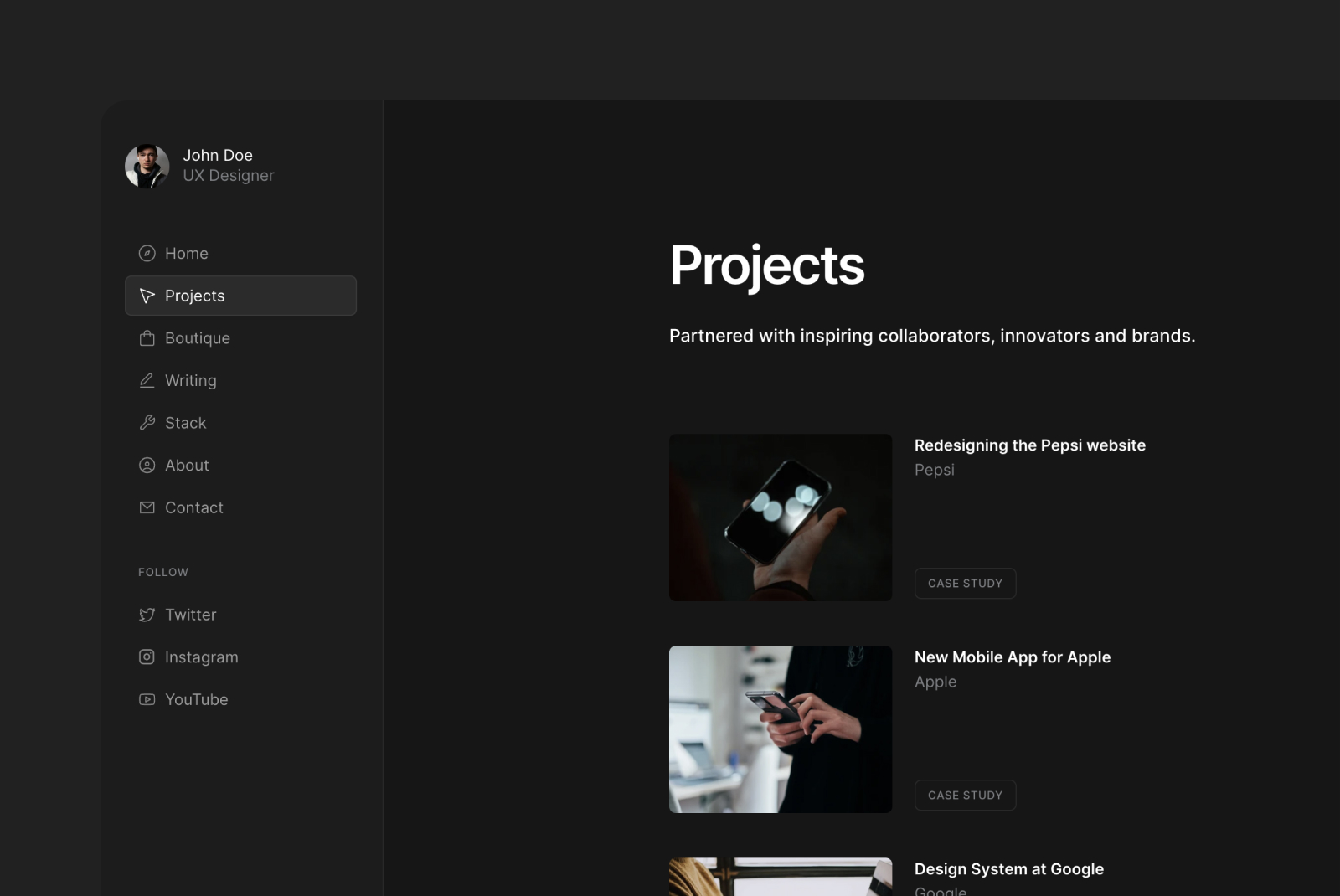Open the Stack page

click(240, 423)
